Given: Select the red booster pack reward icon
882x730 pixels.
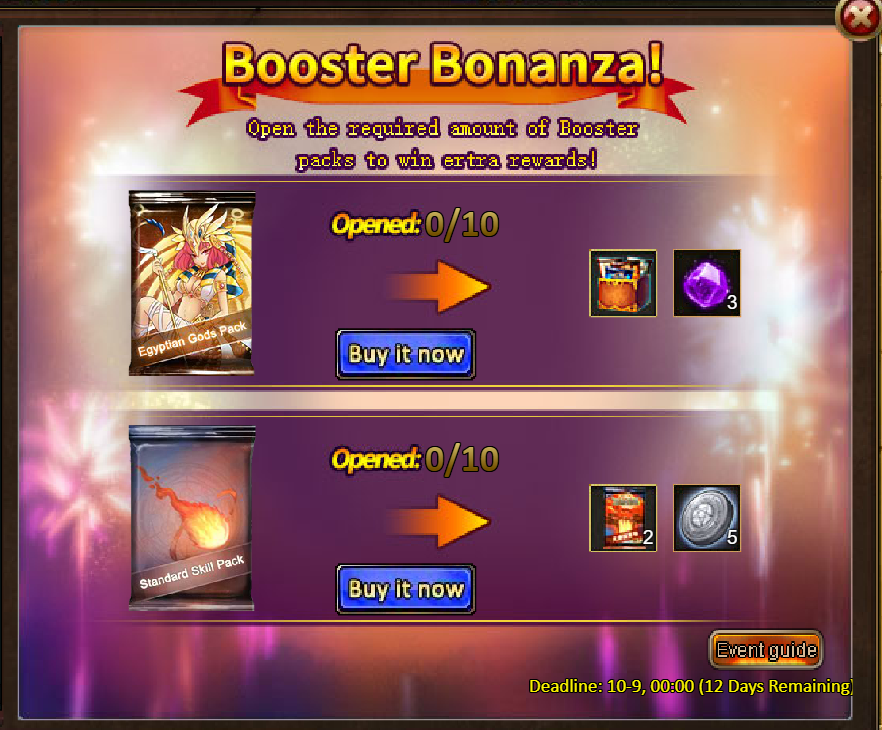Looking at the screenshot, I should tap(623, 518).
